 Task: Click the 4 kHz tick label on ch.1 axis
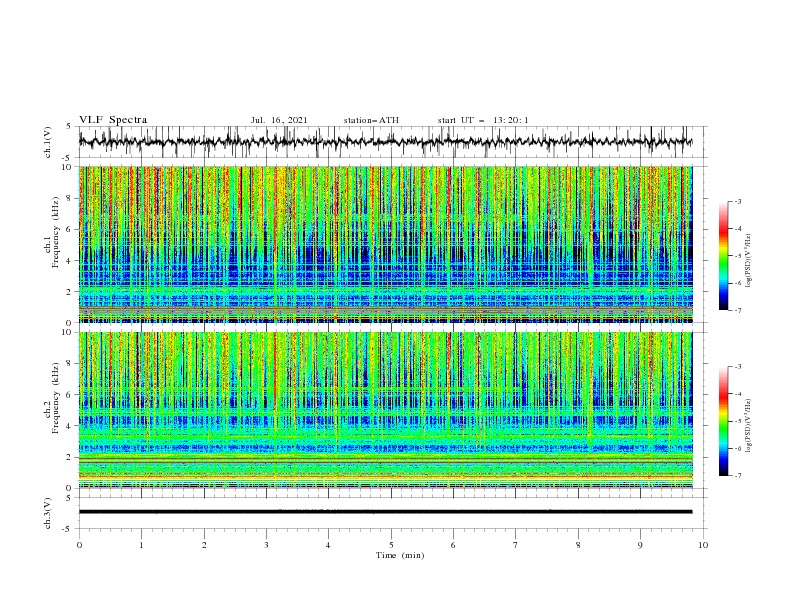tap(71, 261)
